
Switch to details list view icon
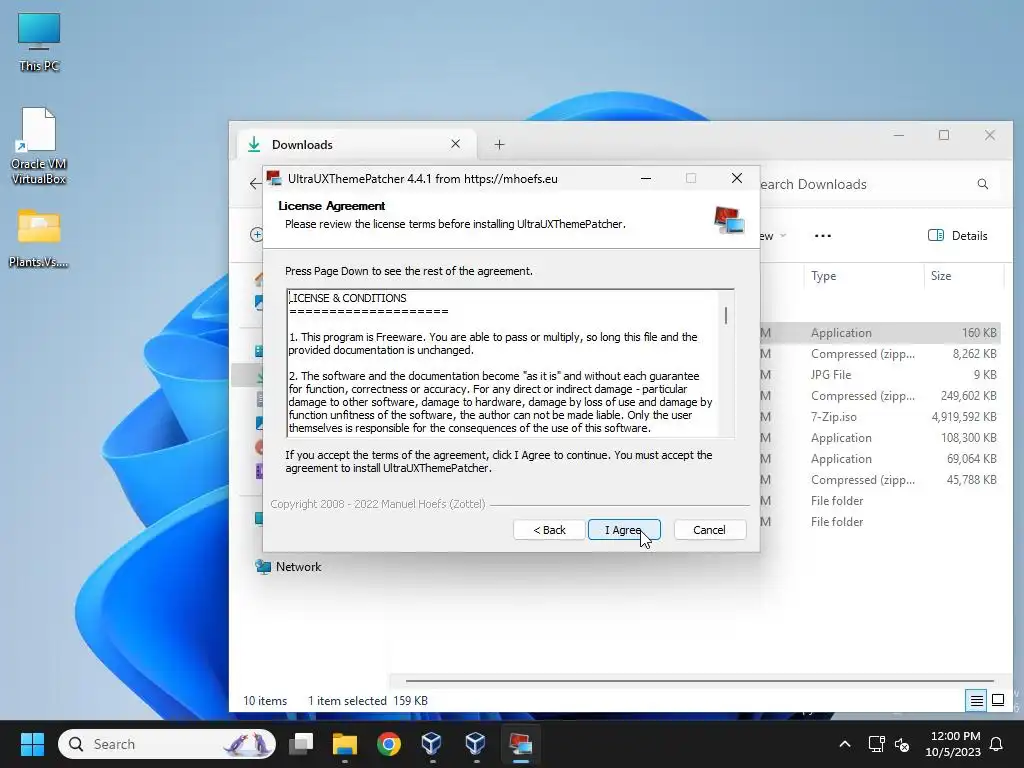[x=976, y=701]
